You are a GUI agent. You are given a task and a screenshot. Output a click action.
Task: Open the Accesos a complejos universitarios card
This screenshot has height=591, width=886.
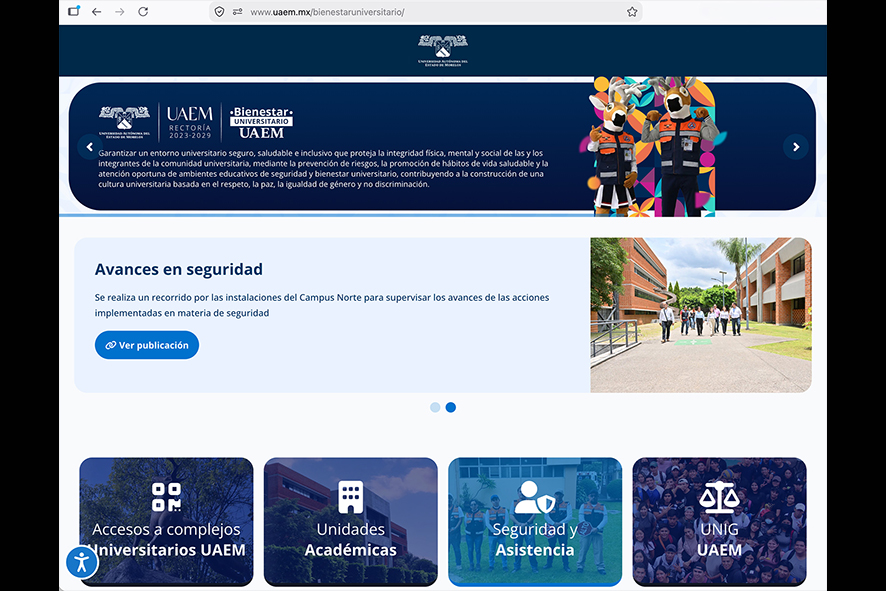click(x=167, y=522)
